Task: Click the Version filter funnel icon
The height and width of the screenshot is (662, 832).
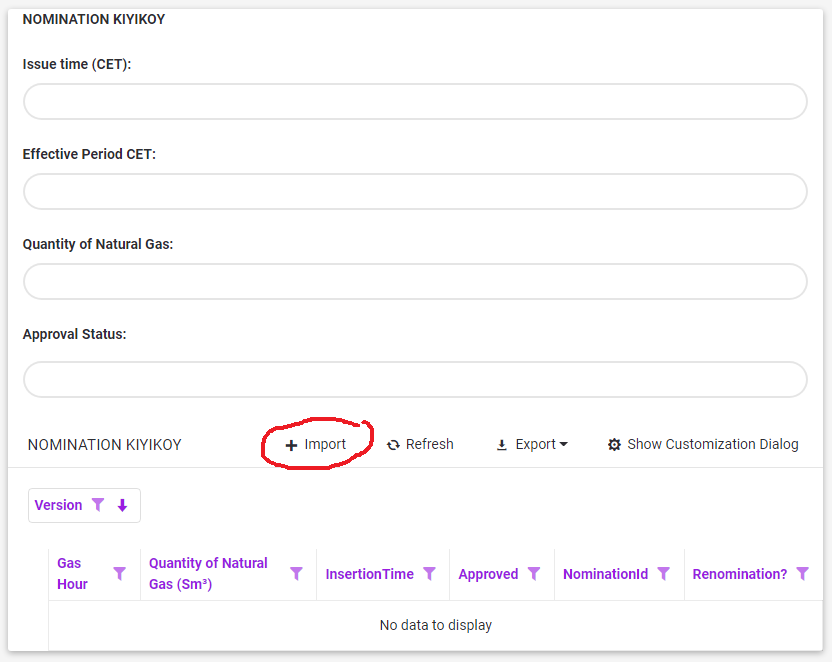Action: (x=98, y=505)
